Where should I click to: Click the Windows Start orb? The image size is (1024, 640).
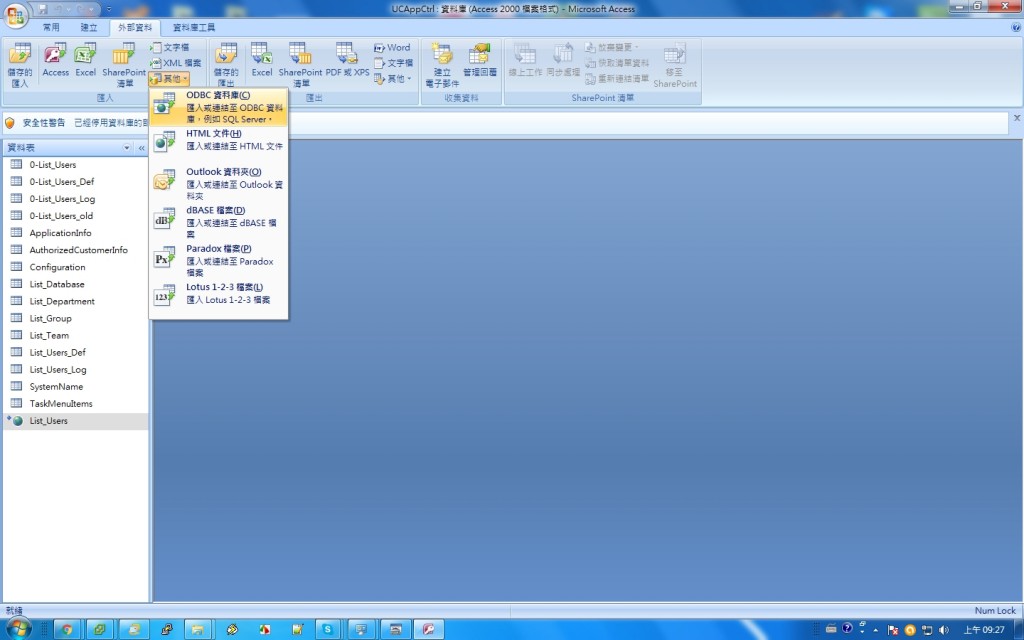(x=18, y=630)
